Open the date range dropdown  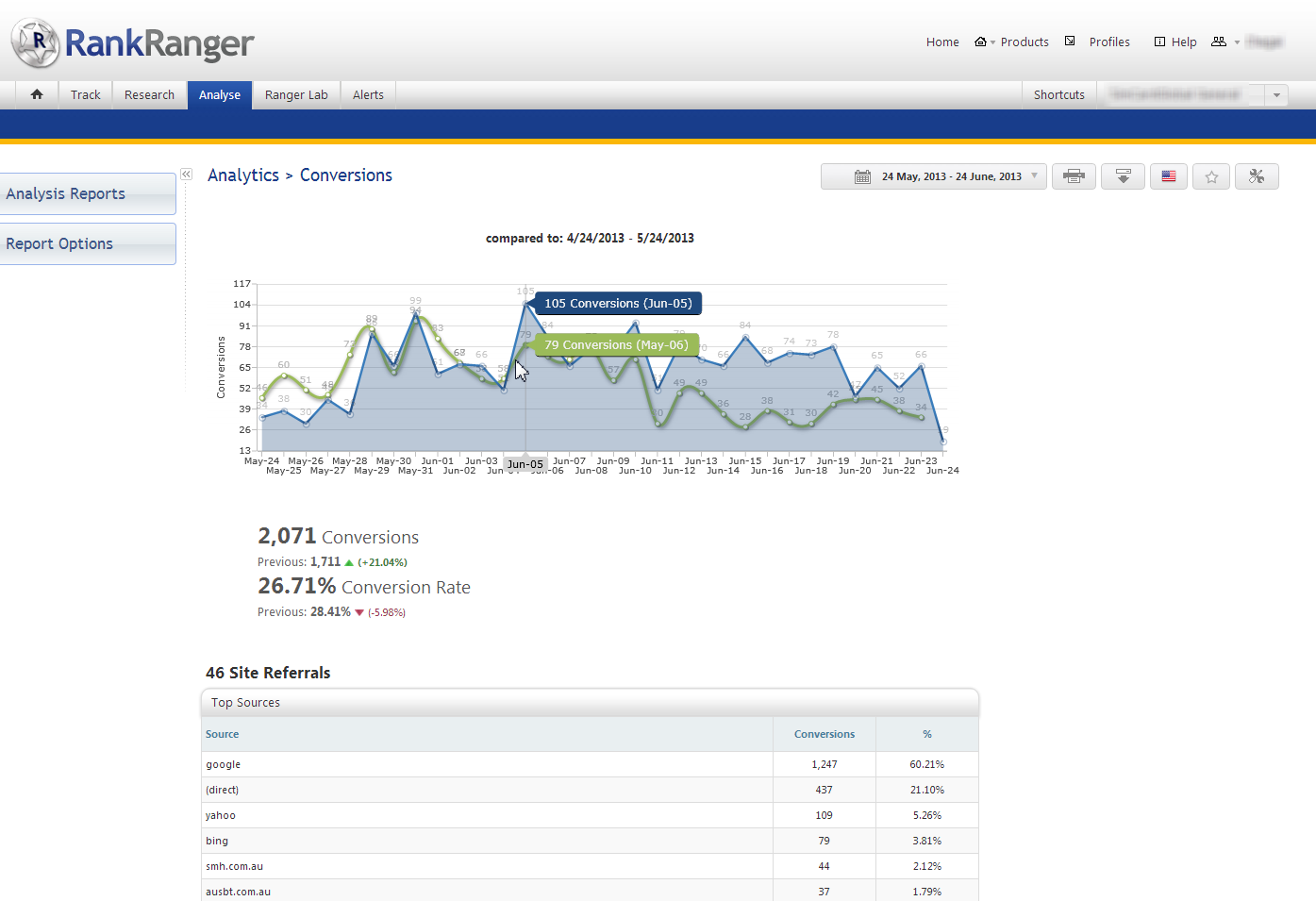pos(933,176)
